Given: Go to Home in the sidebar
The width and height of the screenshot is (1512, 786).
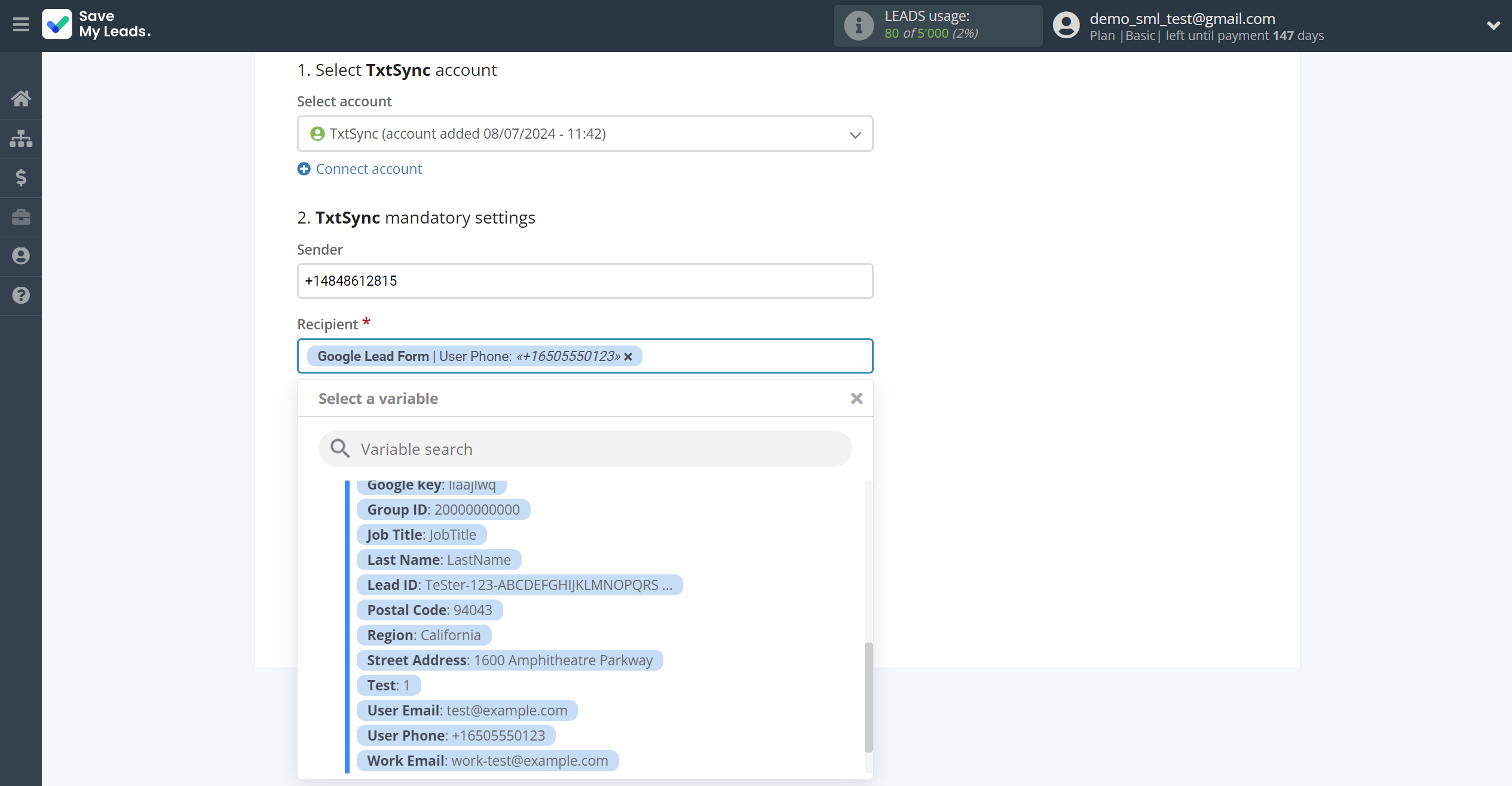Looking at the screenshot, I should (x=21, y=99).
